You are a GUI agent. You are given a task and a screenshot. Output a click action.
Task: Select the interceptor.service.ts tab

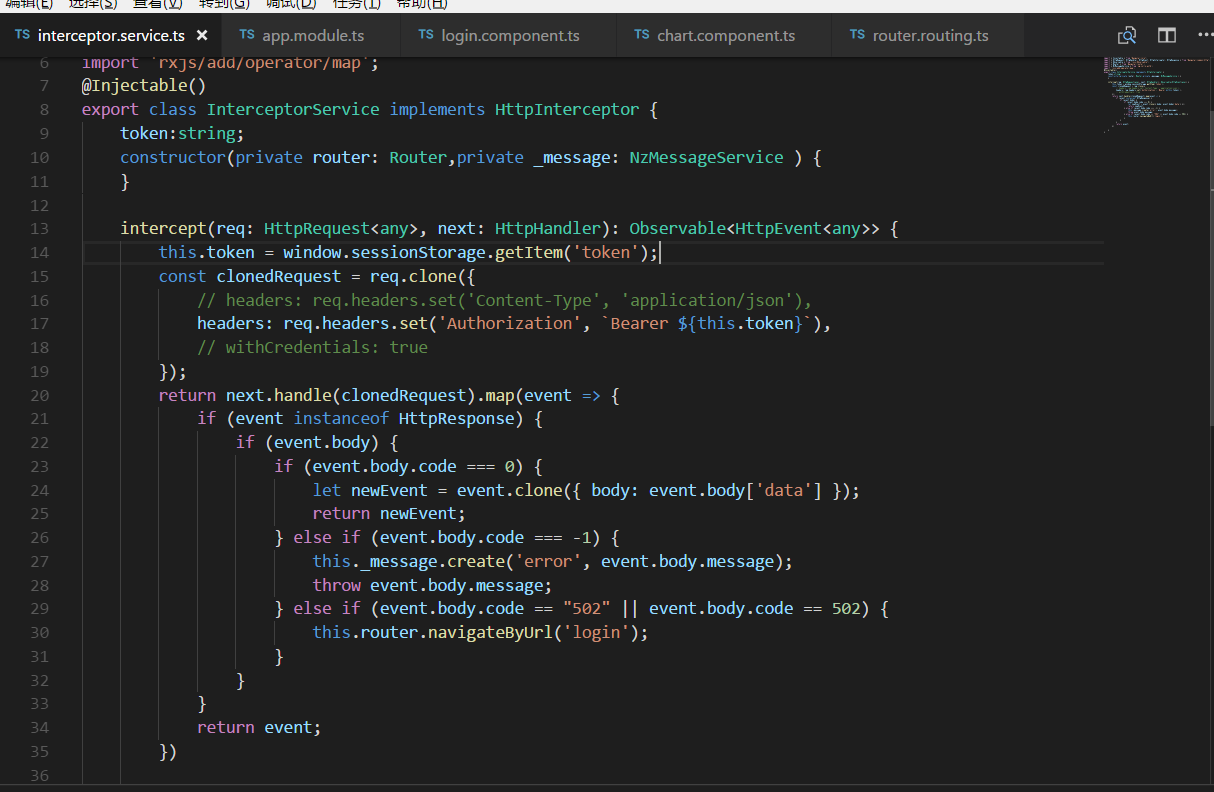coord(111,35)
